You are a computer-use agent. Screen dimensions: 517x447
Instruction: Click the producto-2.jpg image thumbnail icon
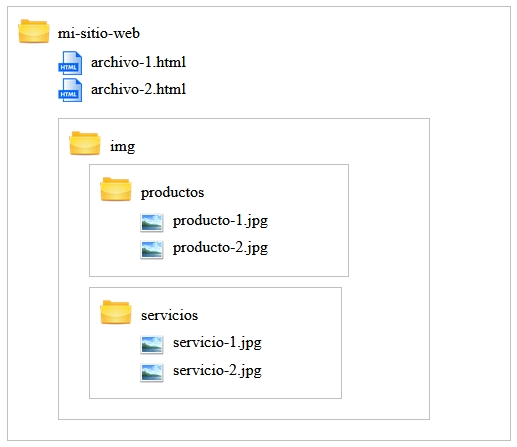pos(152,250)
